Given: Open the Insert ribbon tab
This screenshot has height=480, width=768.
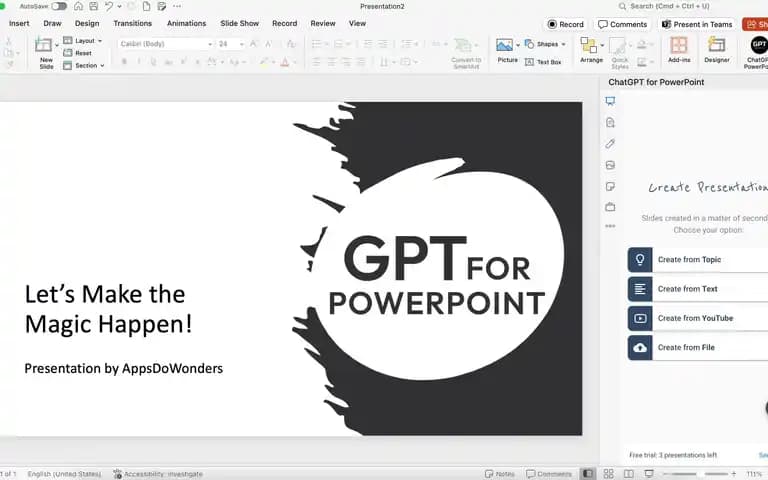Looking at the screenshot, I should pyautogui.click(x=19, y=23).
